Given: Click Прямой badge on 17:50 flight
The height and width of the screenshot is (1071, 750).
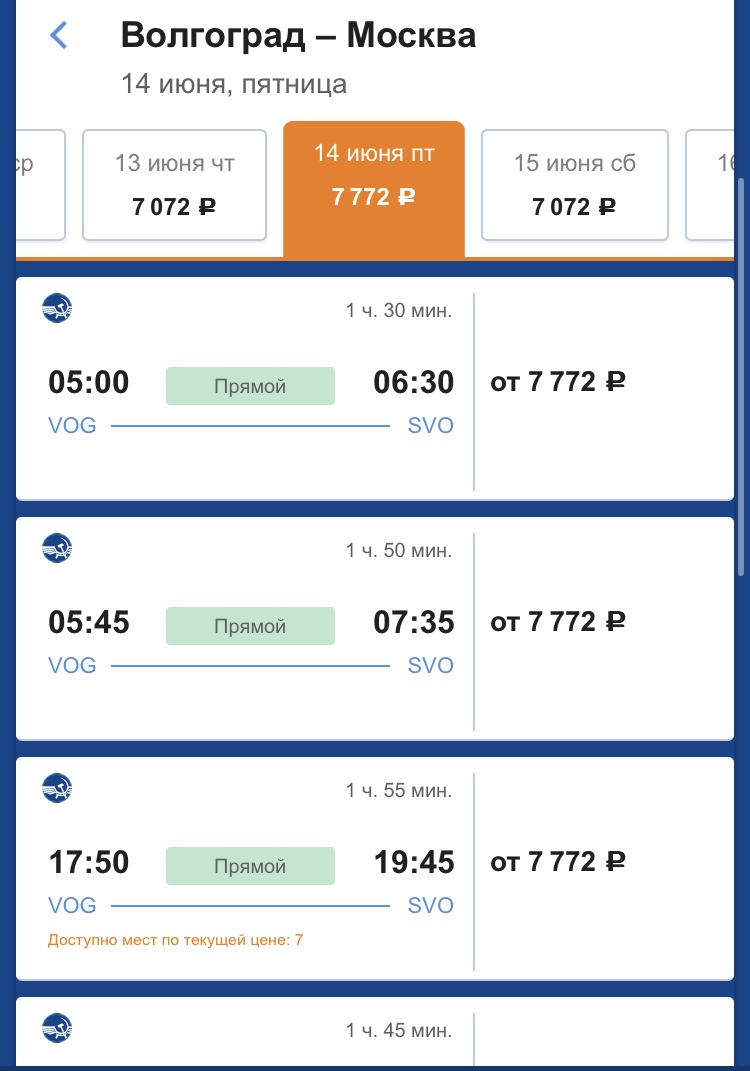Looking at the screenshot, I should pos(250,866).
